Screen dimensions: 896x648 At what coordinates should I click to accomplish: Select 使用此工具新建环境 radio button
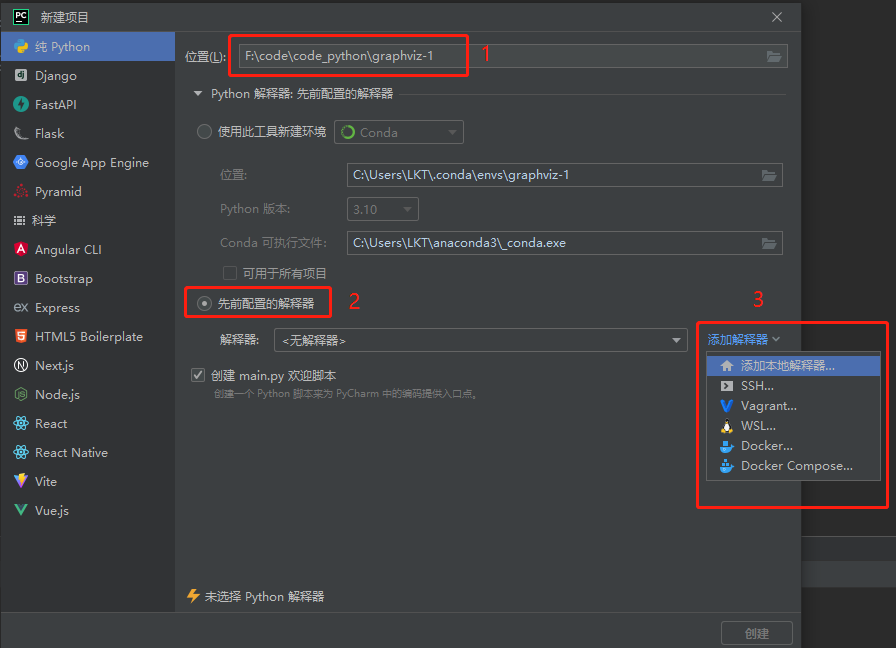tap(204, 132)
